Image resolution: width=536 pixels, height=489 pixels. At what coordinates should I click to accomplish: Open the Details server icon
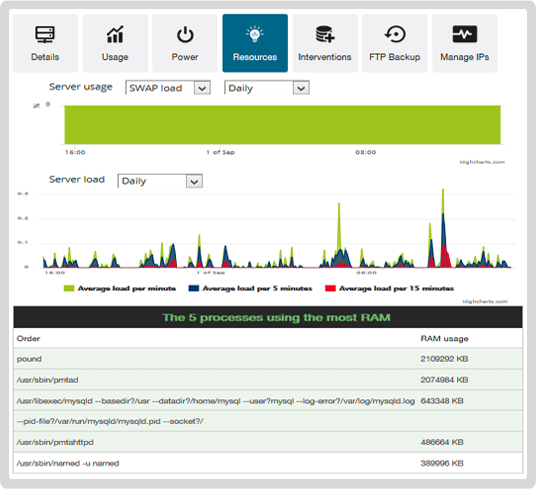[45, 34]
